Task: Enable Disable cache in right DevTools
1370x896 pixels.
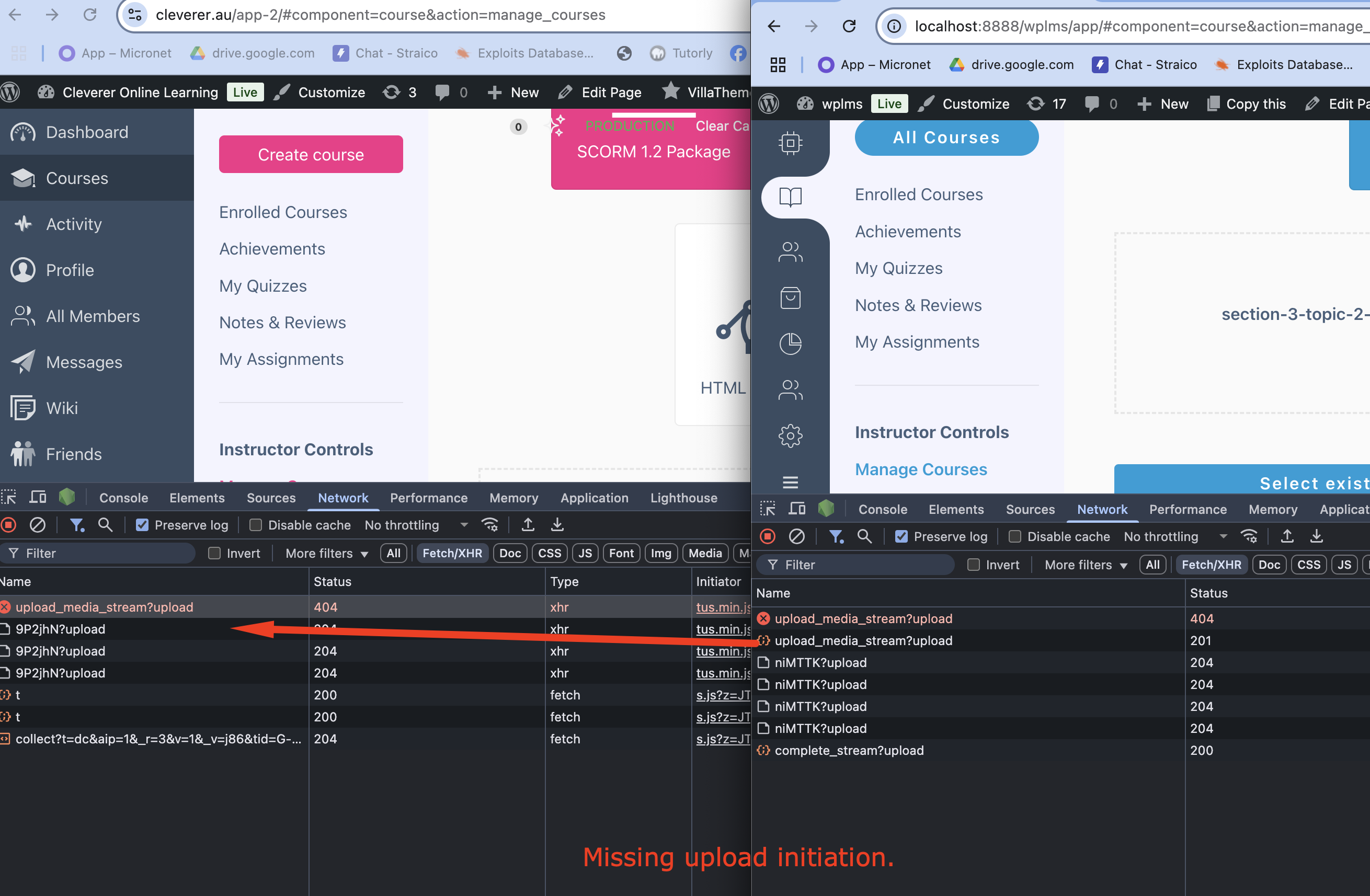Action: pyautogui.click(x=1015, y=536)
